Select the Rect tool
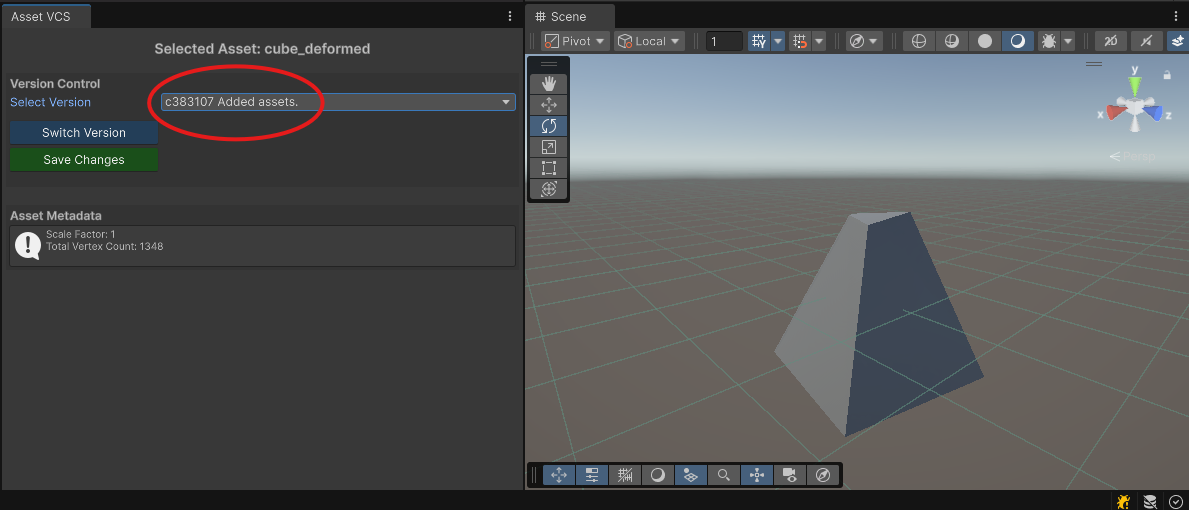The height and width of the screenshot is (510, 1189). 548,168
